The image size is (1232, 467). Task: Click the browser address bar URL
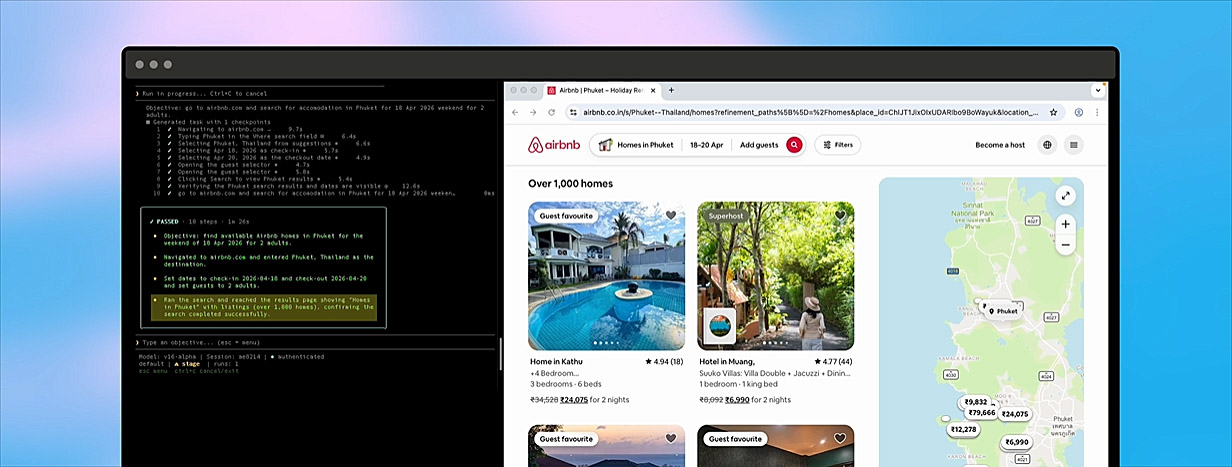click(811, 112)
